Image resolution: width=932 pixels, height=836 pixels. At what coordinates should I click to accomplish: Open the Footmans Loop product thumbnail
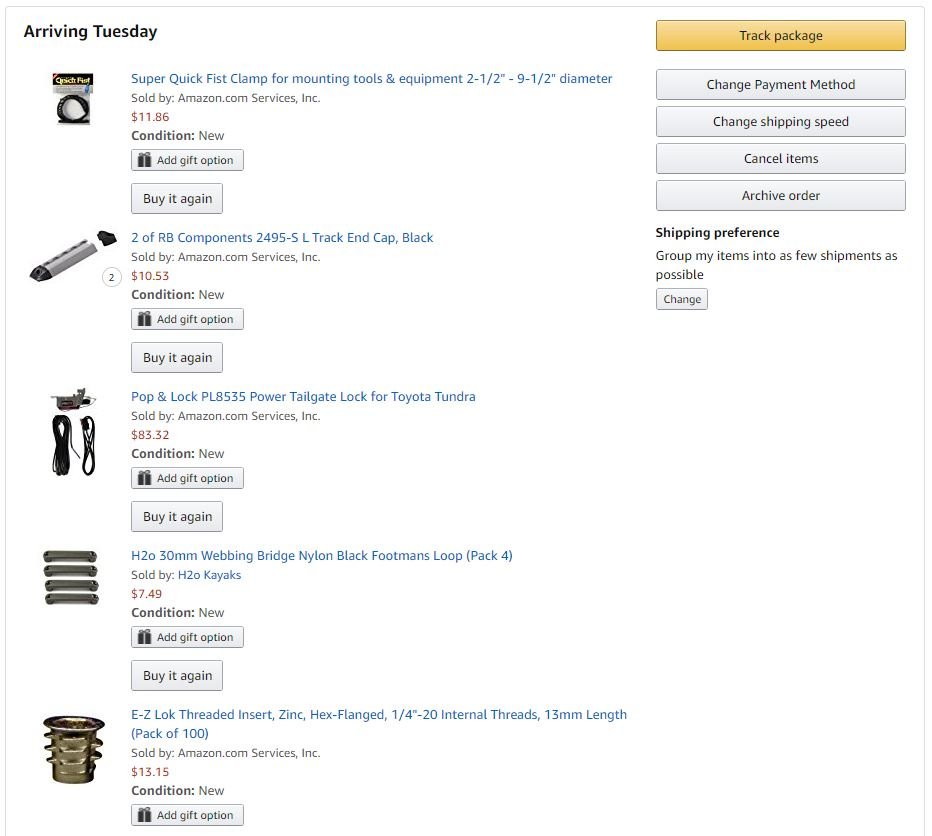click(x=71, y=577)
